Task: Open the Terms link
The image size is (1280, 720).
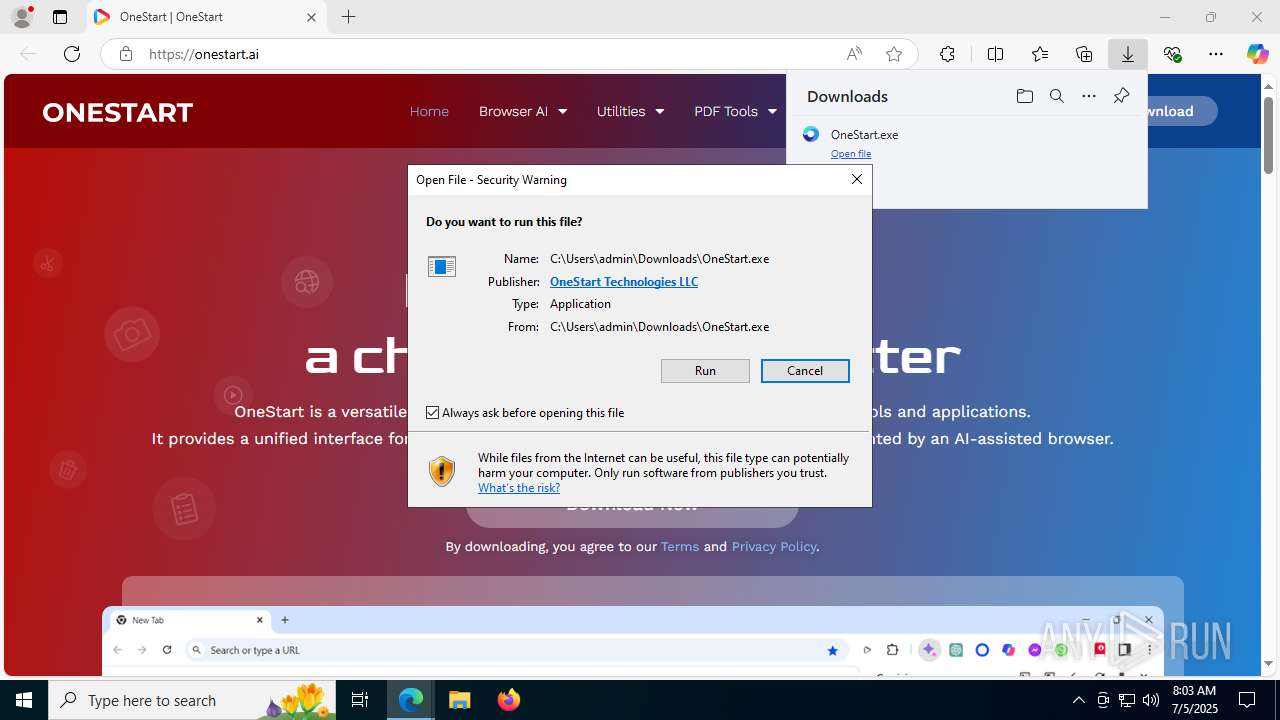Action: pos(680,546)
